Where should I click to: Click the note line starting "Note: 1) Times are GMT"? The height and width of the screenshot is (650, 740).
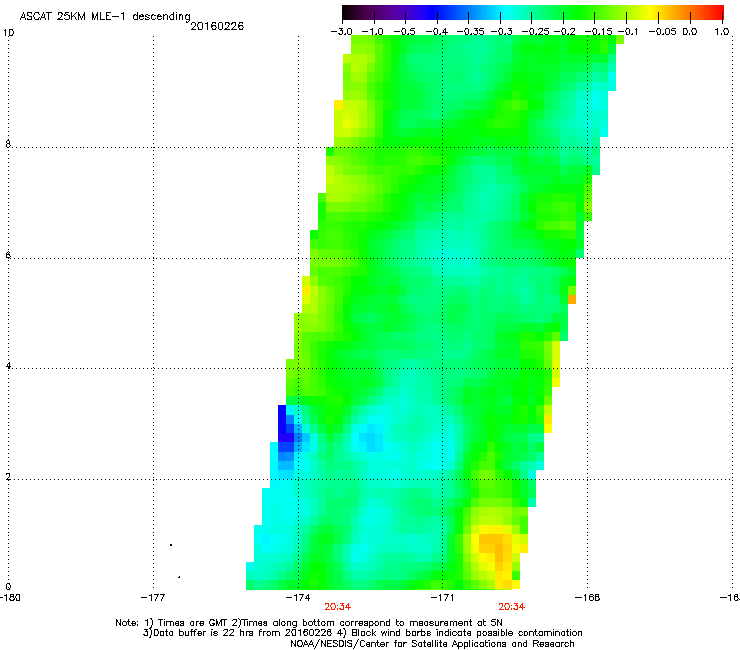click(x=309, y=623)
